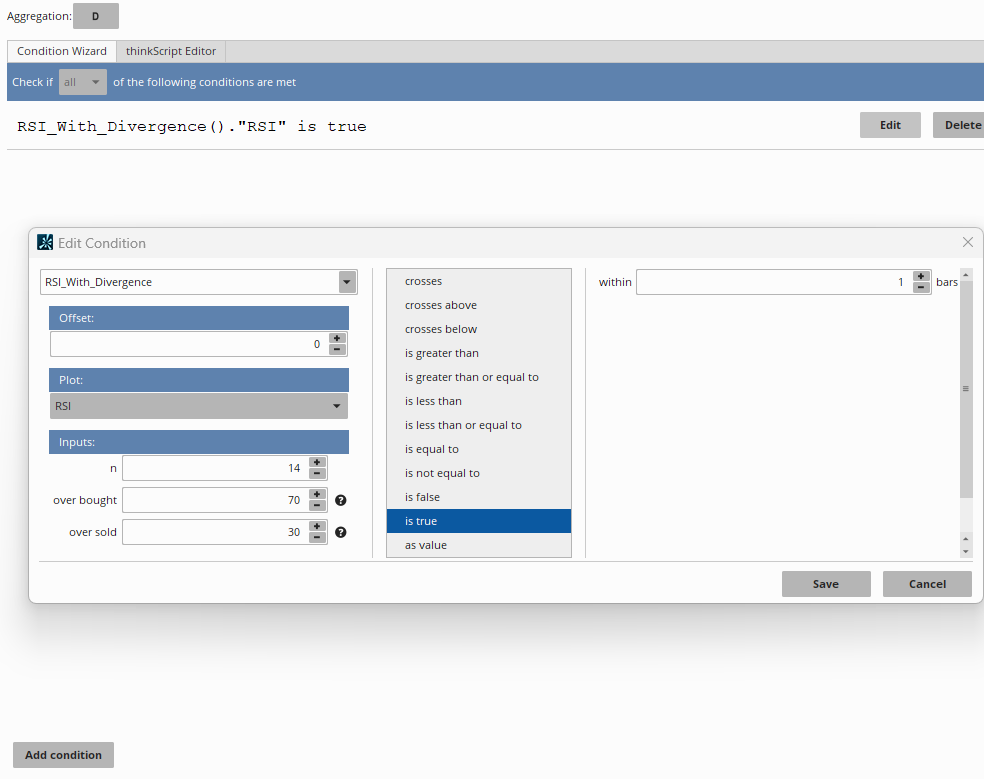Expand the Plot RSI dropdown
This screenshot has height=779, width=984.
click(x=337, y=406)
